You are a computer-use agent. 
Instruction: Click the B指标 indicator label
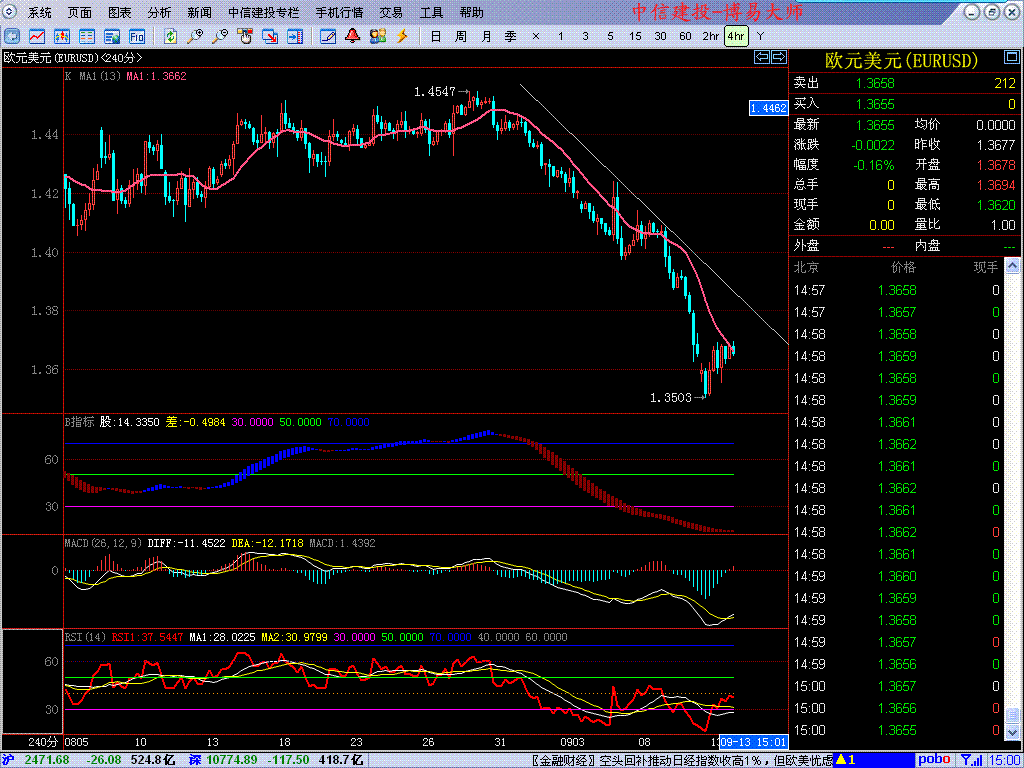point(79,422)
